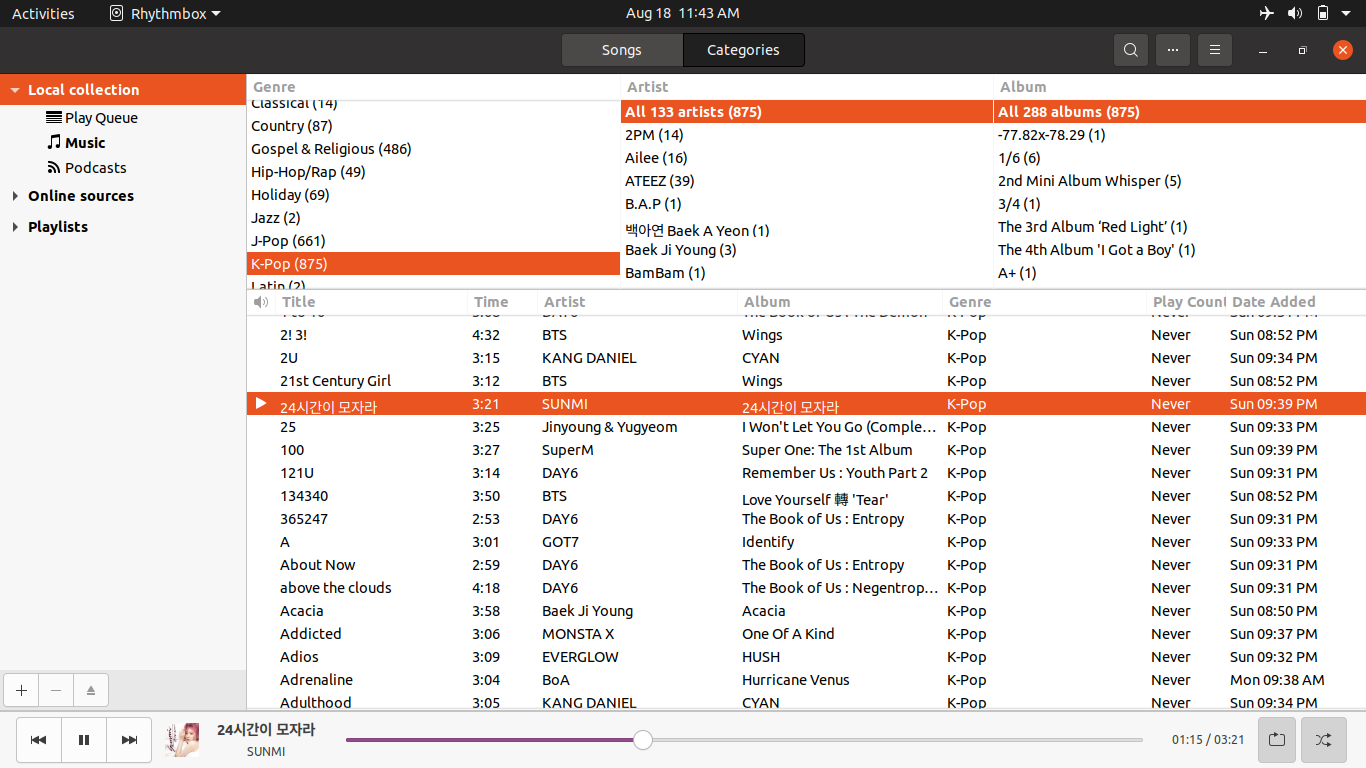Viewport: 1366px width, 768px height.
Task: Click the add playlist plus button
Action: (21, 690)
